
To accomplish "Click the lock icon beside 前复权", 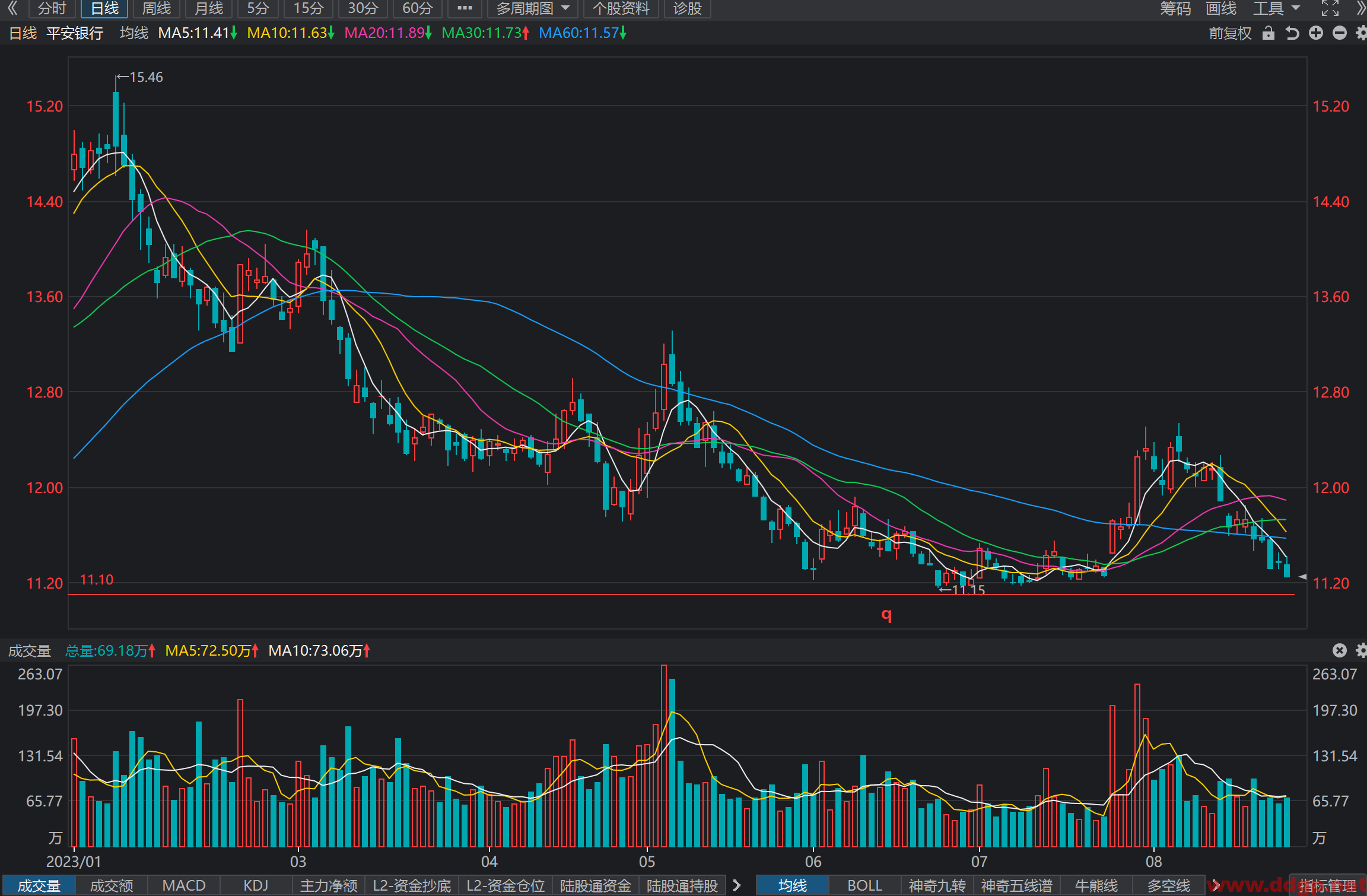I will (1269, 33).
